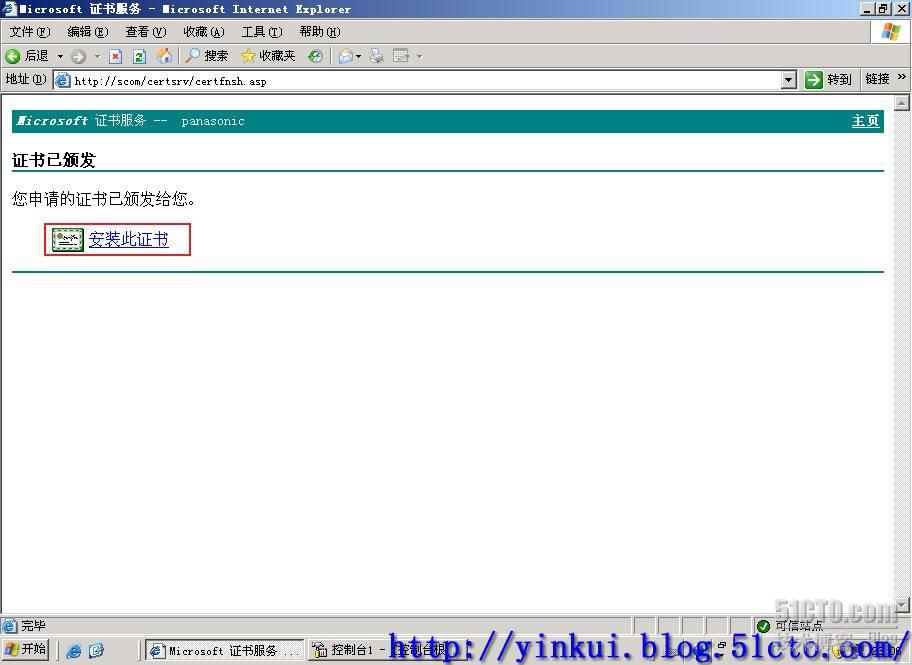Click the Refresh page icon
Screen dimensions: 912x665
139,56
